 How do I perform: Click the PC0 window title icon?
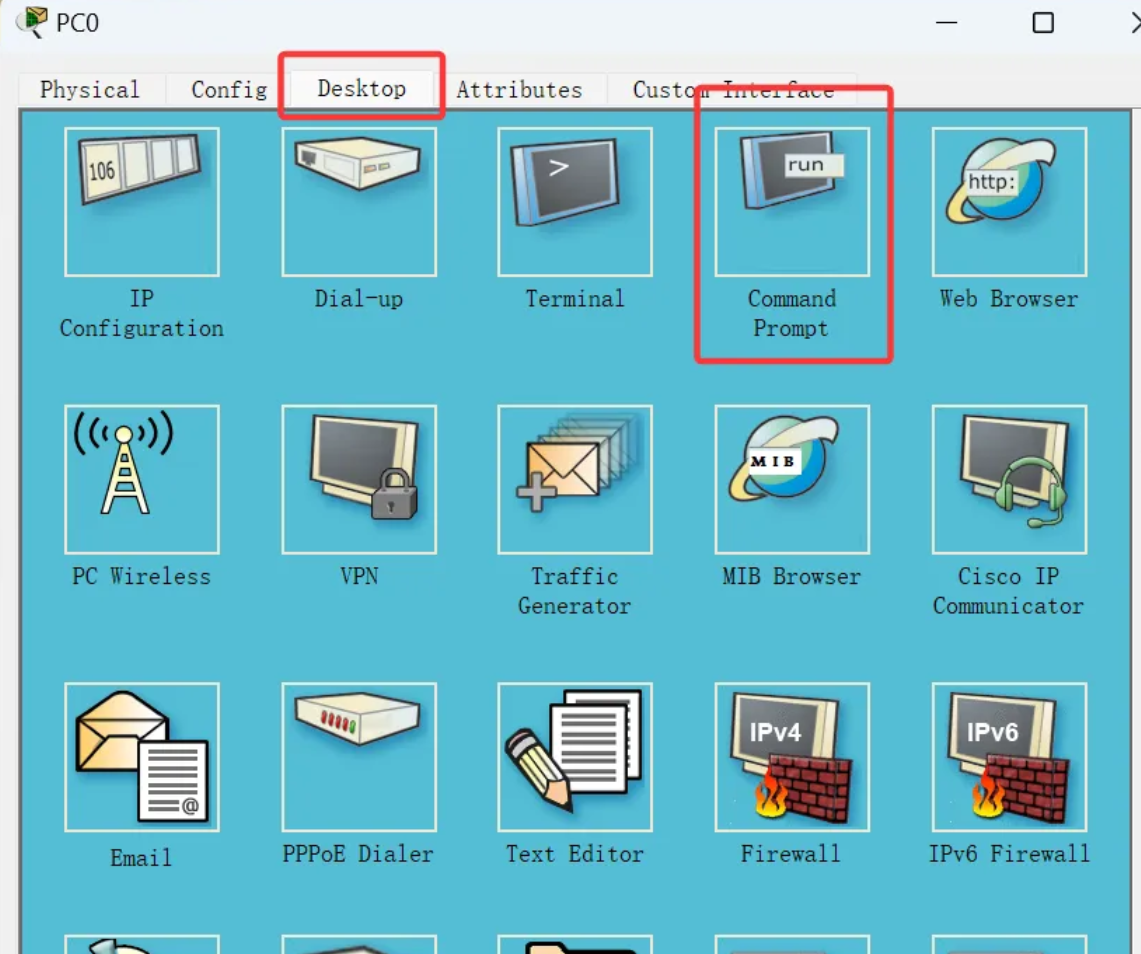pos(33,21)
